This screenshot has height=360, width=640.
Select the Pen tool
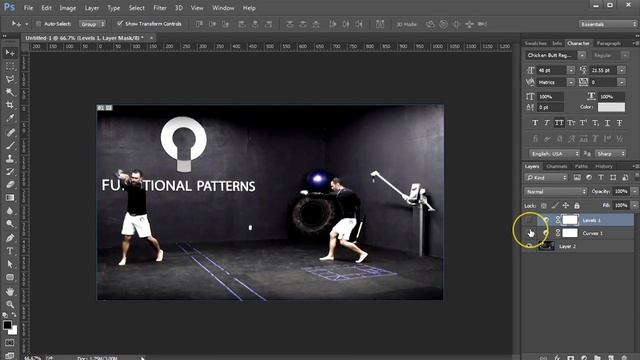tap(10, 238)
